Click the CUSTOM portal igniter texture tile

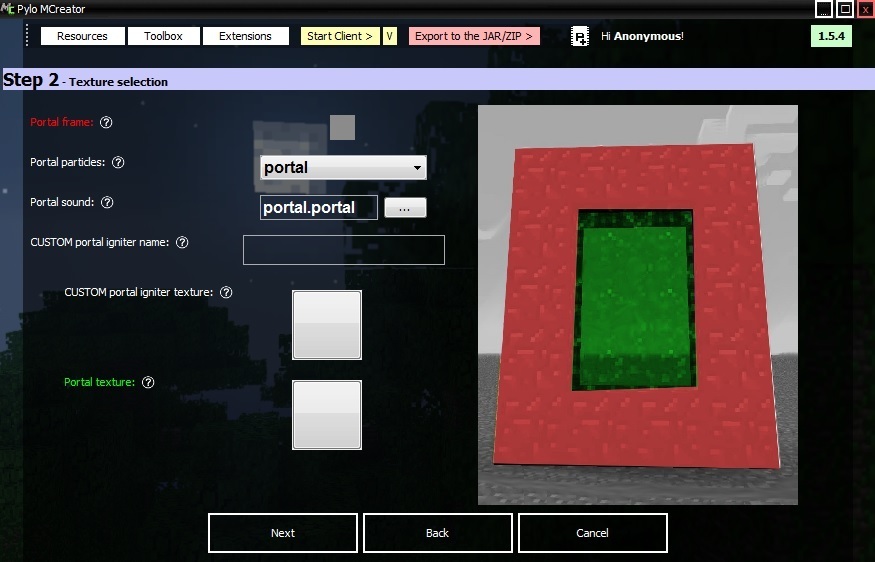[327, 325]
